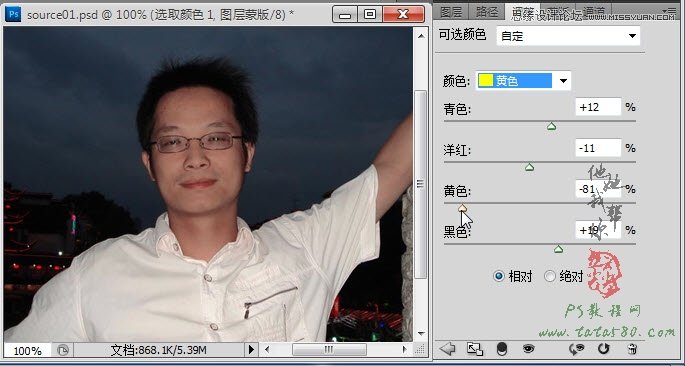Return to adjustment list arrow icon
The width and height of the screenshot is (685, 366).
click(447, 349)
